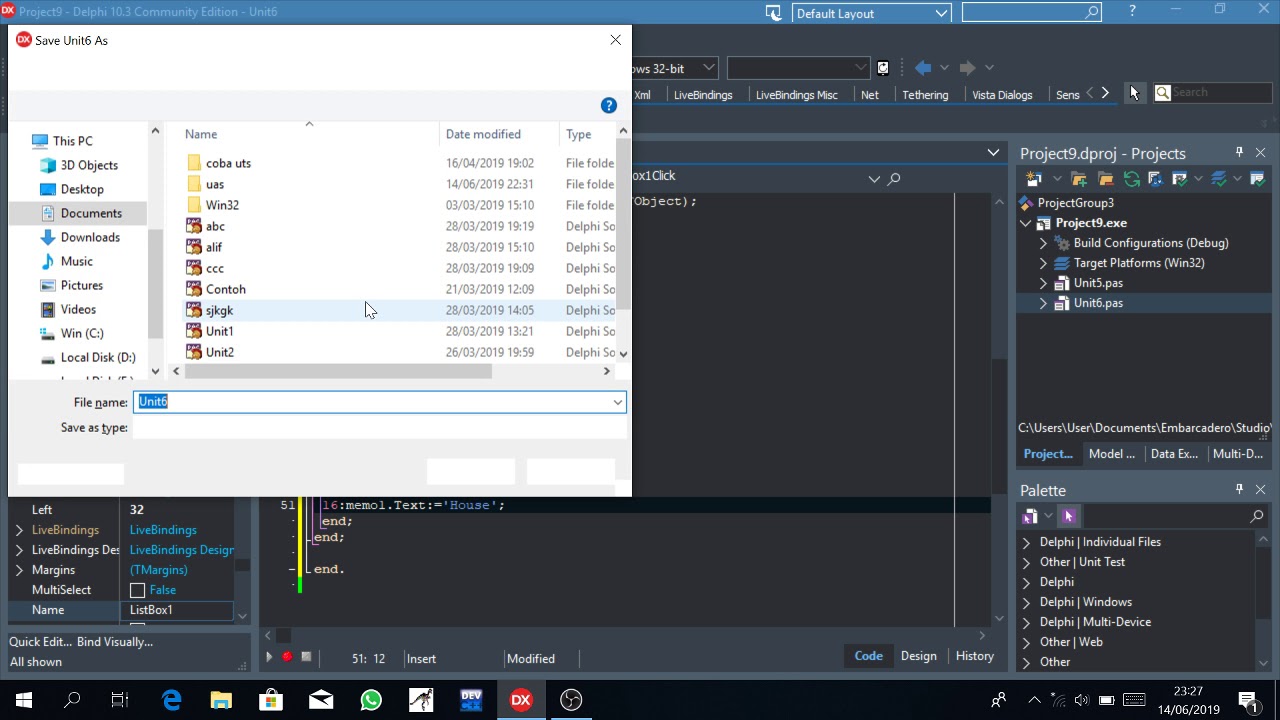Click the code editor horizontal scrollbar thumb
This screenshot has height=720, width=1280.
283,635
